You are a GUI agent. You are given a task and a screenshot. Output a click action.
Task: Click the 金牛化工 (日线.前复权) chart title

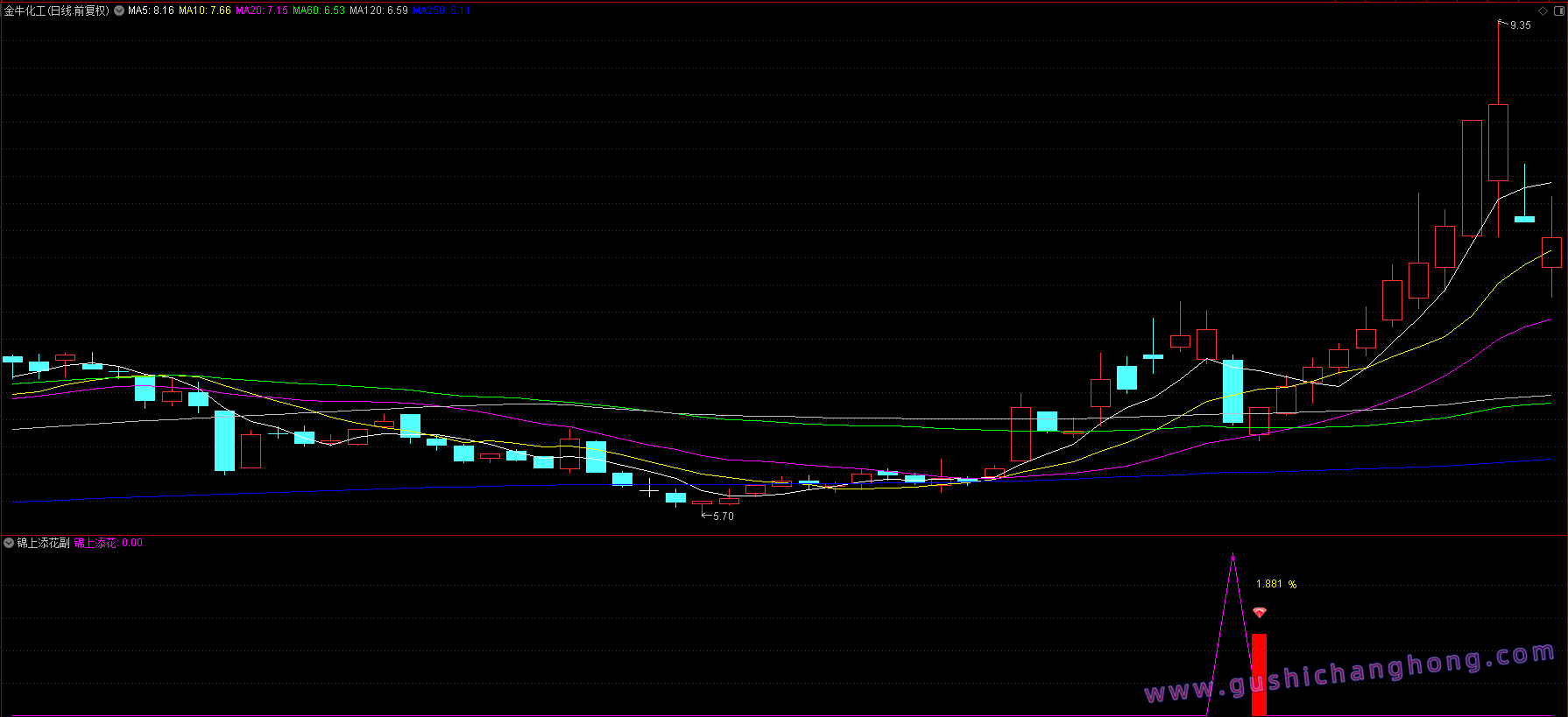tap(57, 11)
